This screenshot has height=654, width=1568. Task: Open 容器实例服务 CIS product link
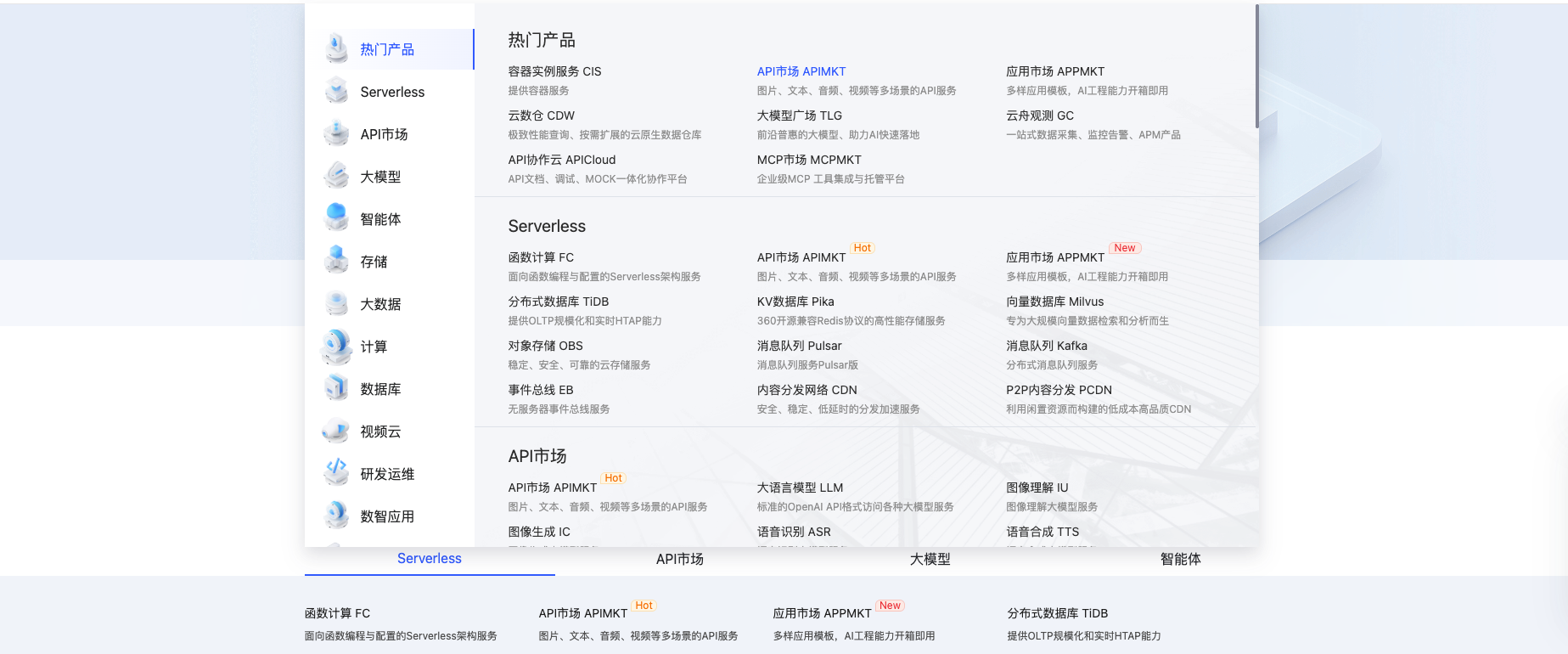coord(554,71)
